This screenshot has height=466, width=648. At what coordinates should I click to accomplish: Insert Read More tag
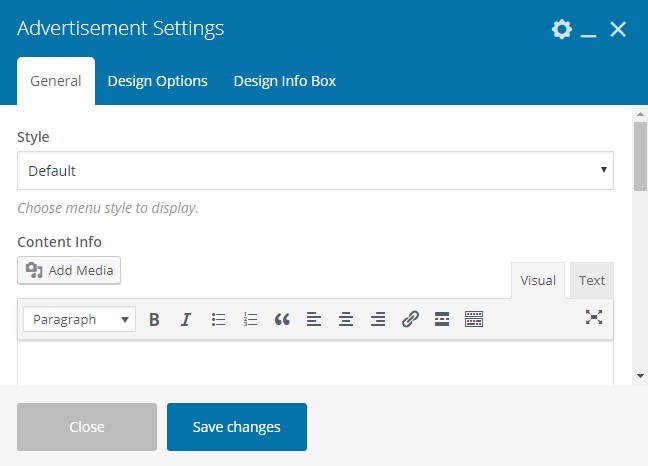coord(442,319)
